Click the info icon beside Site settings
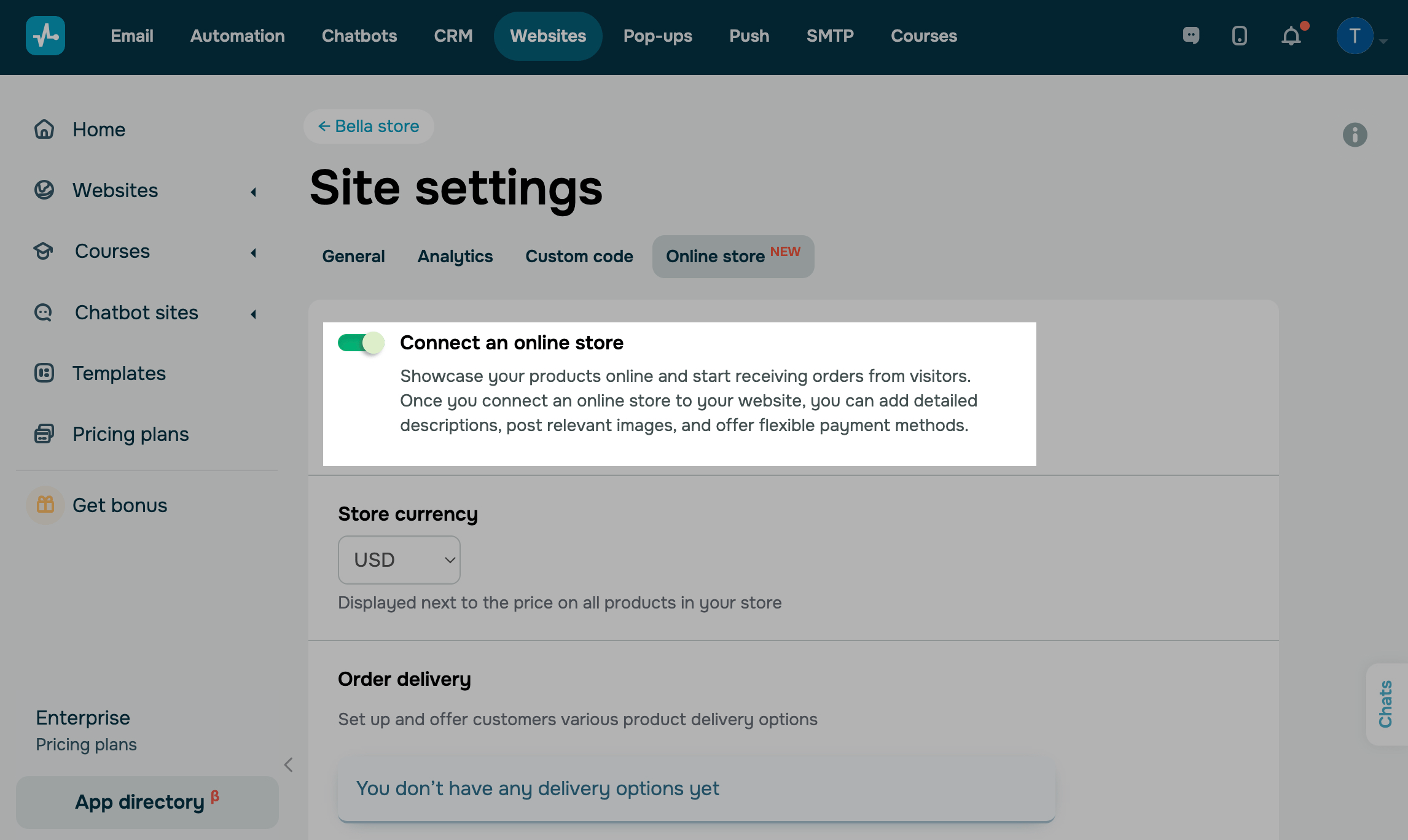1408x840 pixels. click(1355, 134)
